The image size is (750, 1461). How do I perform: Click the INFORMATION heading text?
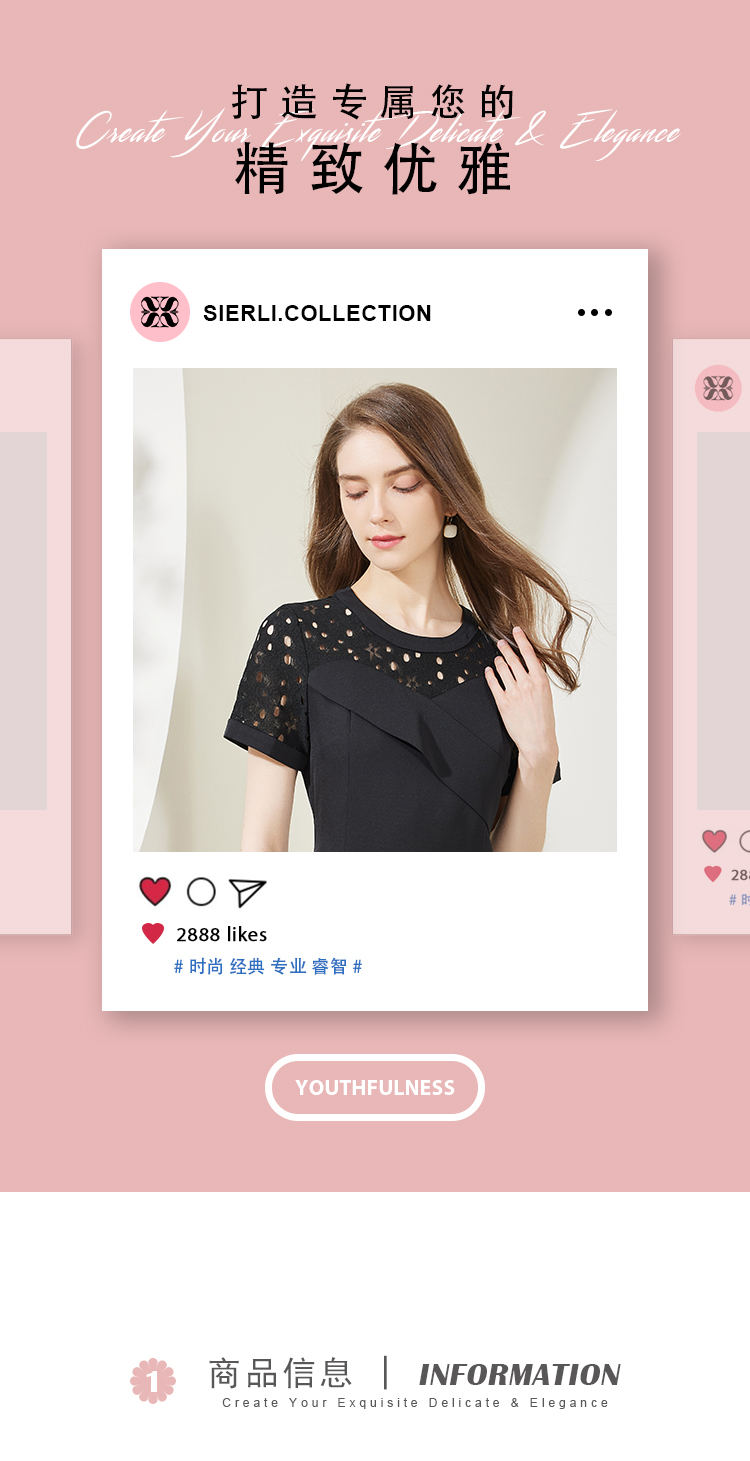click(520, 1375)
